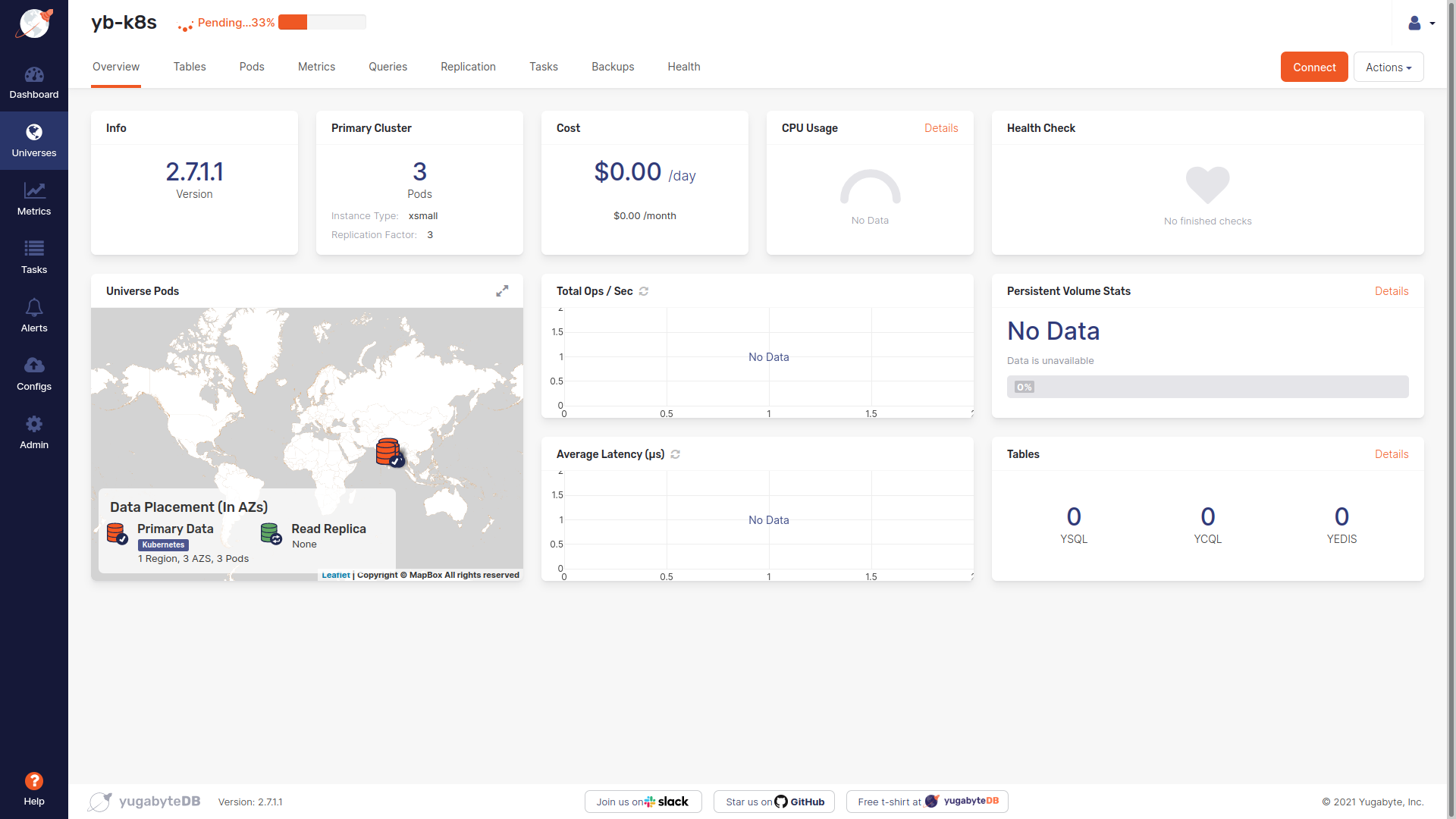Refresh the Average Latency chart
Image resolution: width=1456 pixels, height=819 pixels.
(676, 454)
